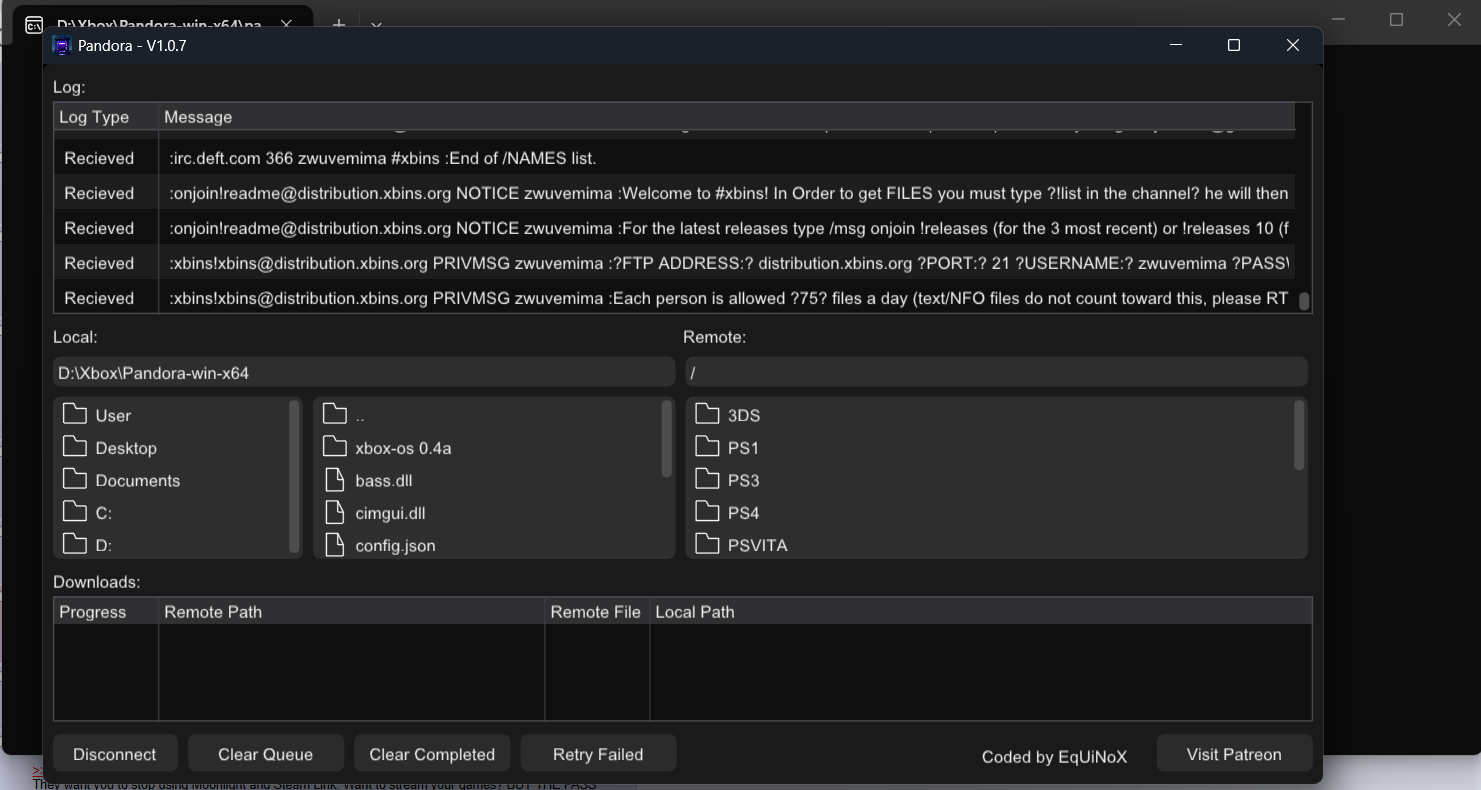Click the Disconnect button
The height and width of the screenshot is (790, 1481).
click(x=115, y=754)
